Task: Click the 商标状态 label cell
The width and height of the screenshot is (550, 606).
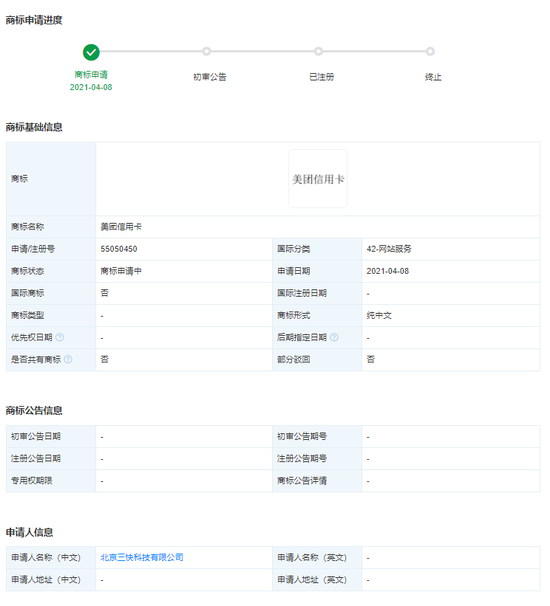Action: pos(51,271)
